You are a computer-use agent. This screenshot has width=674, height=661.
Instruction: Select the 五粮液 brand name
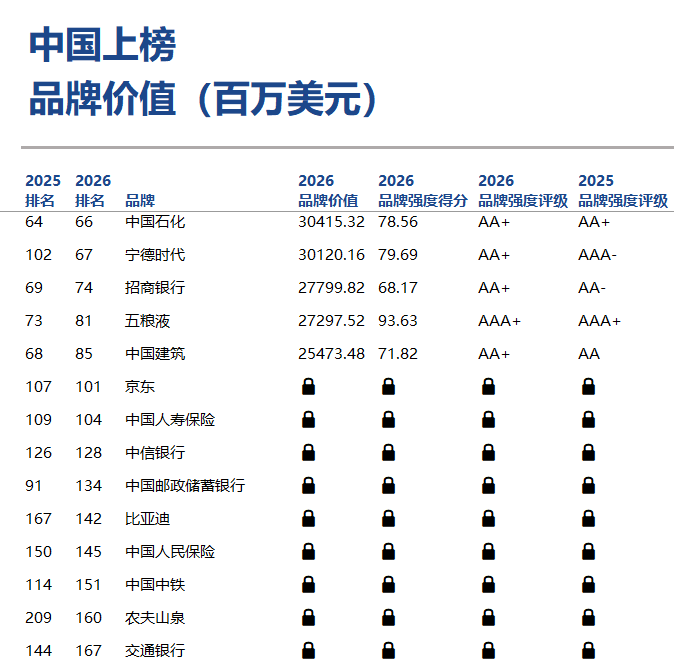(x=147, y=321)
